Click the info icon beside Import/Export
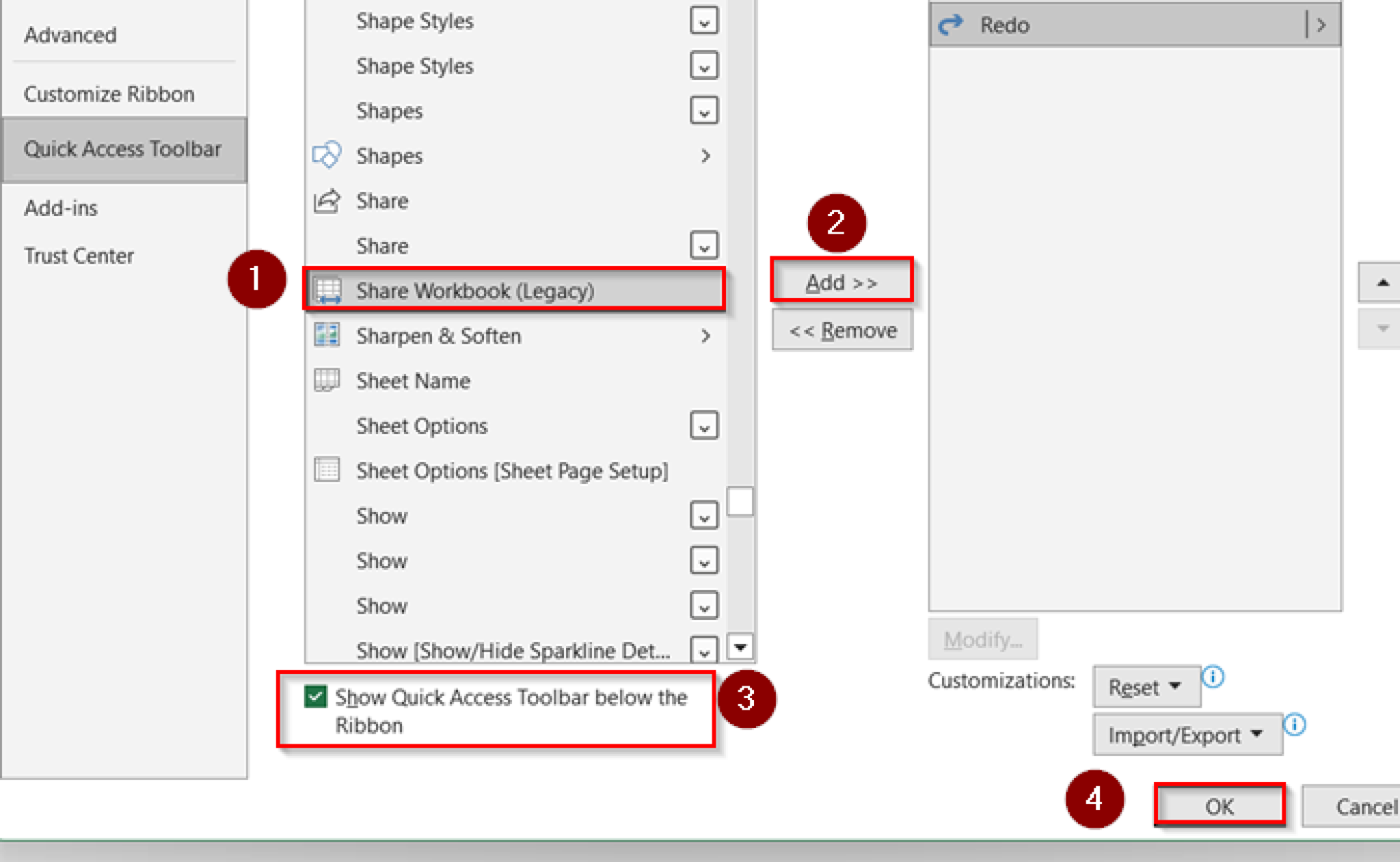 coord(1295,723)
